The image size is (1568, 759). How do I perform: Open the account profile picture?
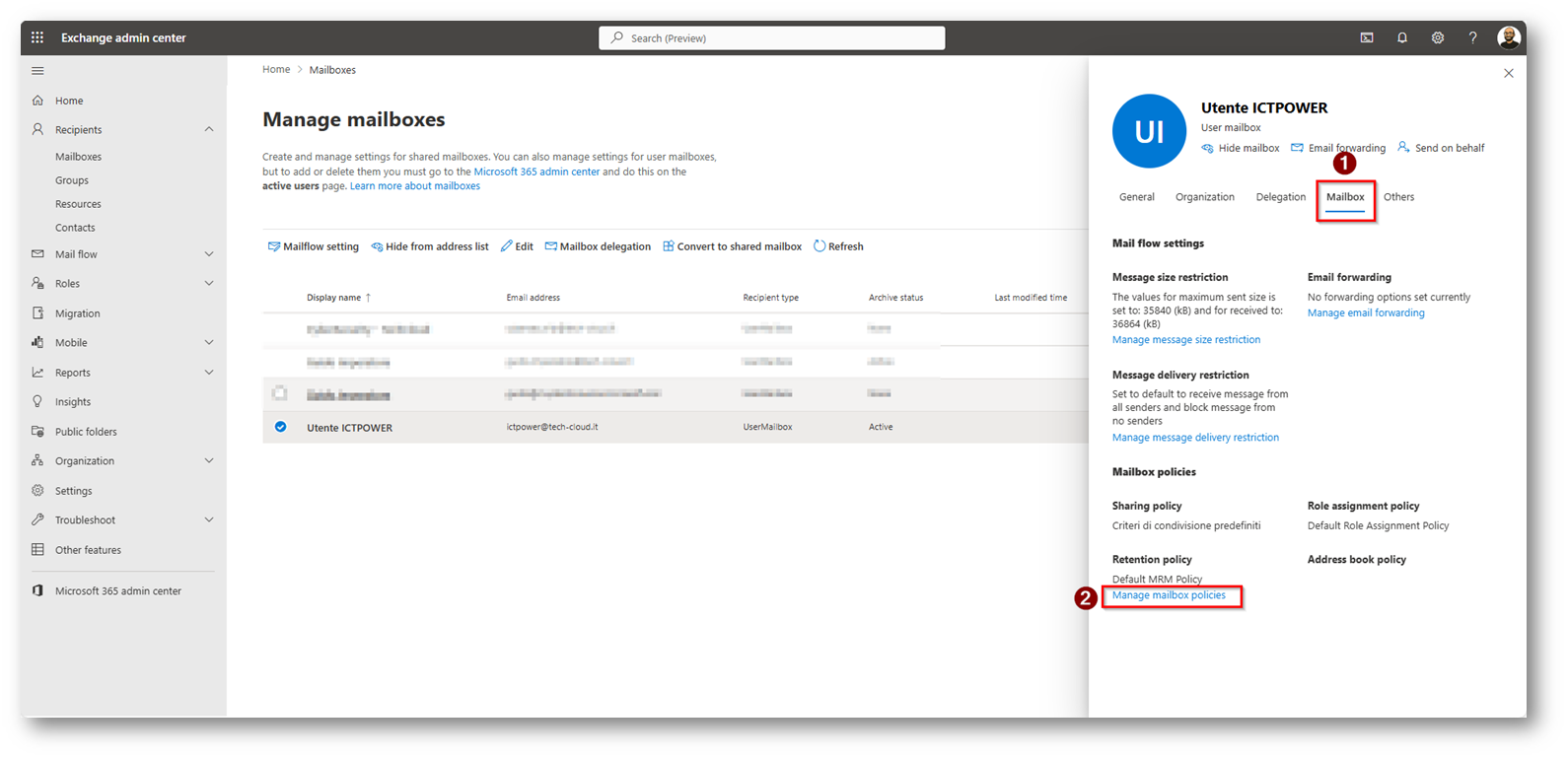click(x=1509, y=37)
